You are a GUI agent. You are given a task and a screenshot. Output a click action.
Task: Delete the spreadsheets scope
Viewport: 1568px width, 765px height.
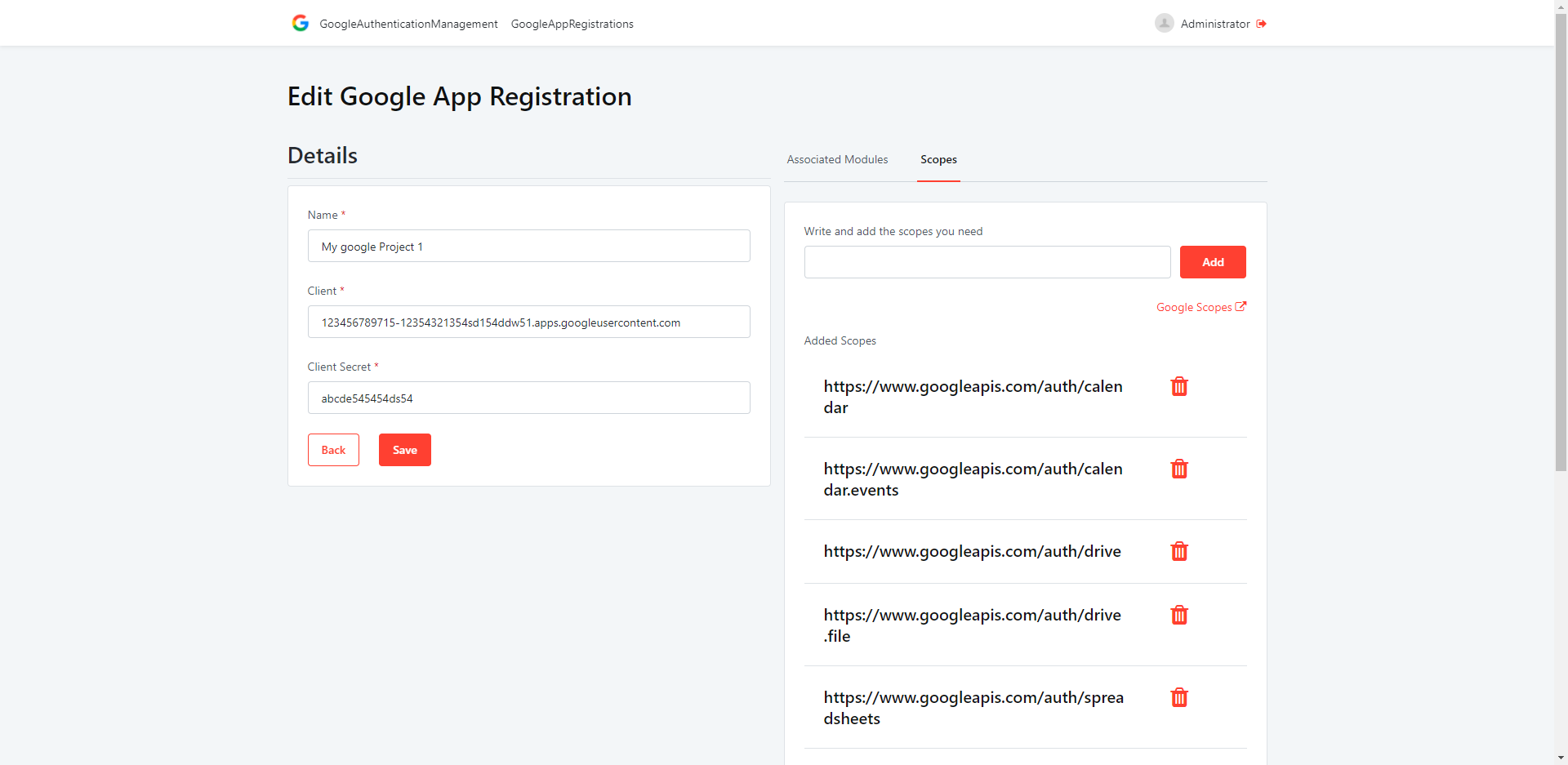pyautogui.click(x=1179, y=697)
